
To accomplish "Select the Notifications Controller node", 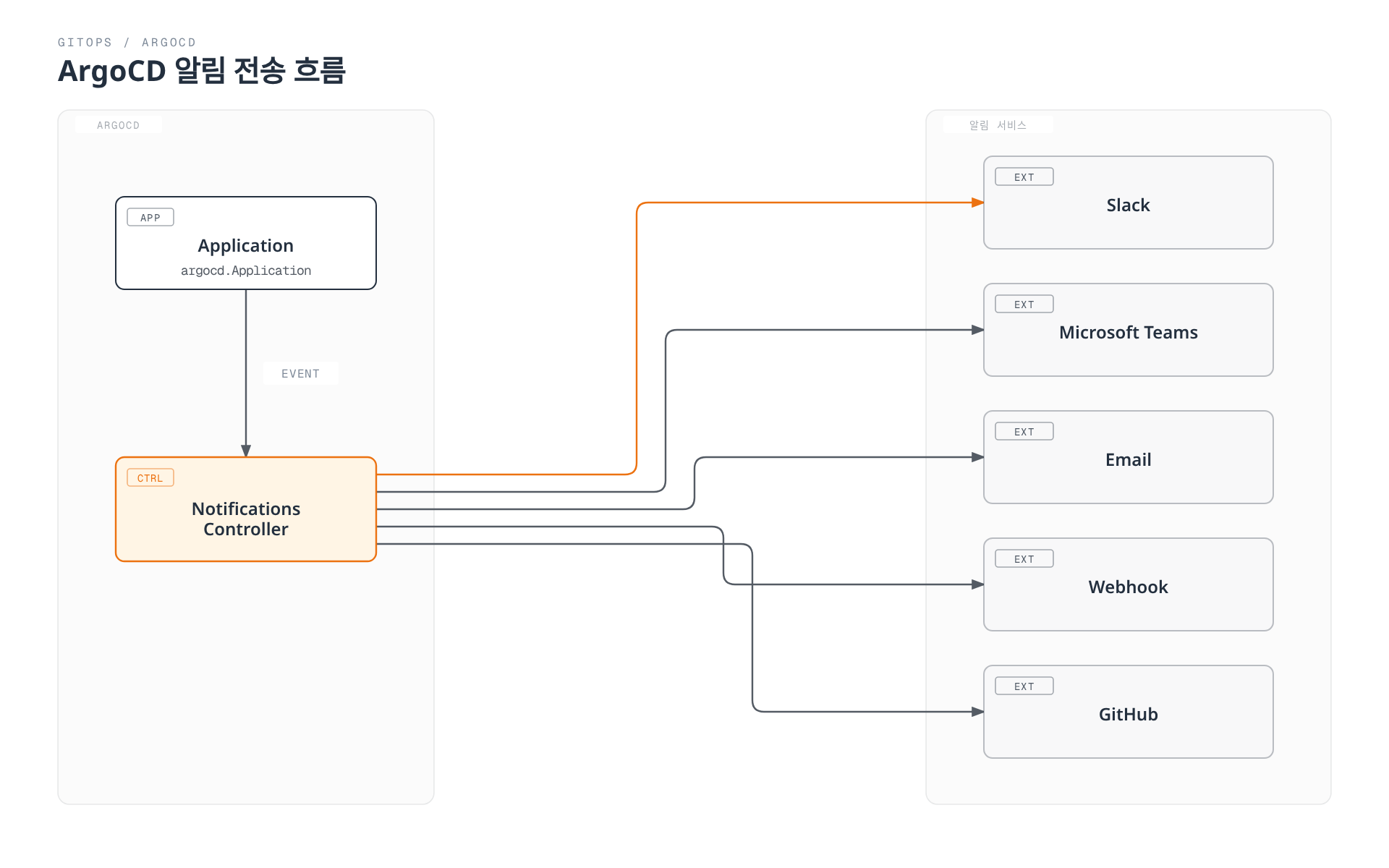I will 246,509.
